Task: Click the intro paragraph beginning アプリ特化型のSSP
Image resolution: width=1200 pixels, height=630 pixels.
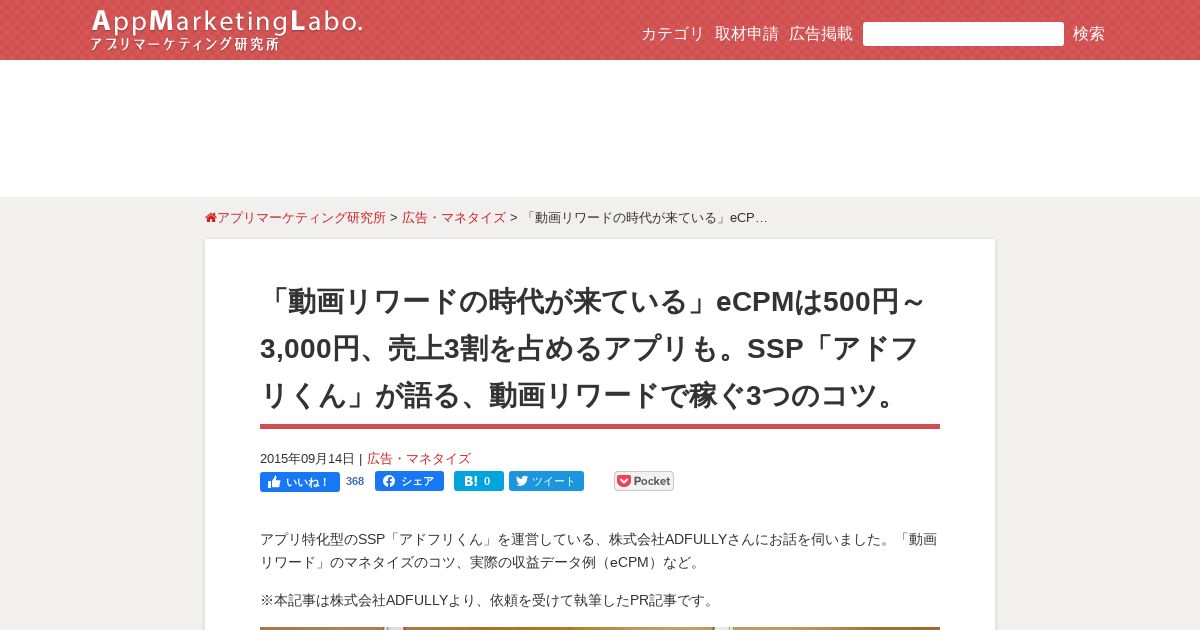Action: click(599, 551)
